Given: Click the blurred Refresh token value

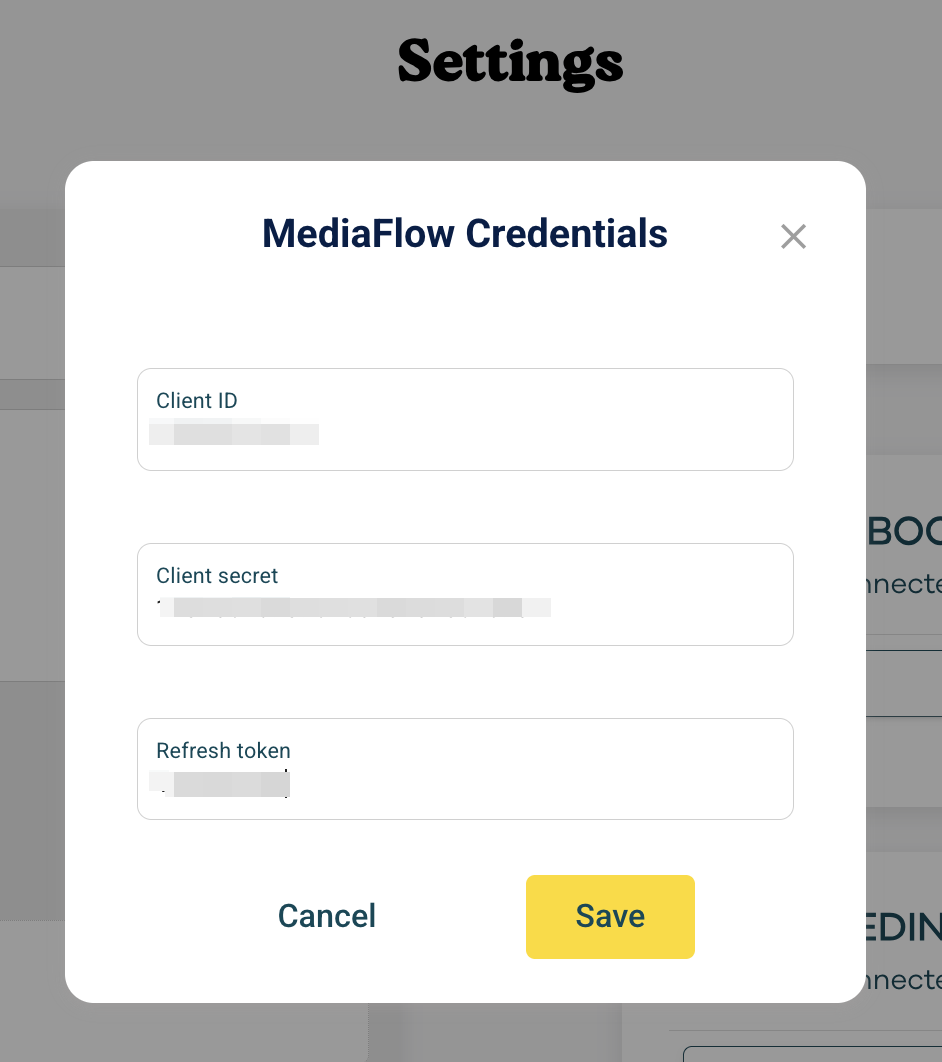Looking at the screenshot, I should coord(220,783).
